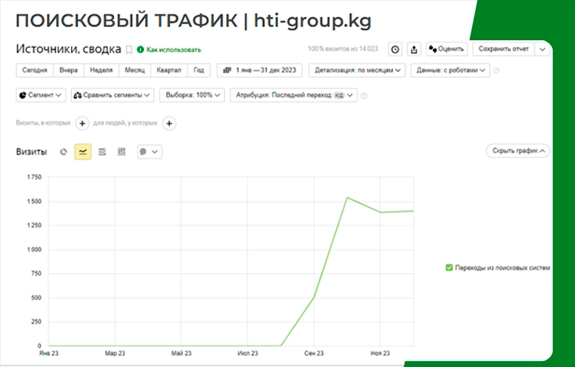The height and width of the screenshot is (367, 575).
Task: Select the Вчера period tab
Action: point(69,70)
